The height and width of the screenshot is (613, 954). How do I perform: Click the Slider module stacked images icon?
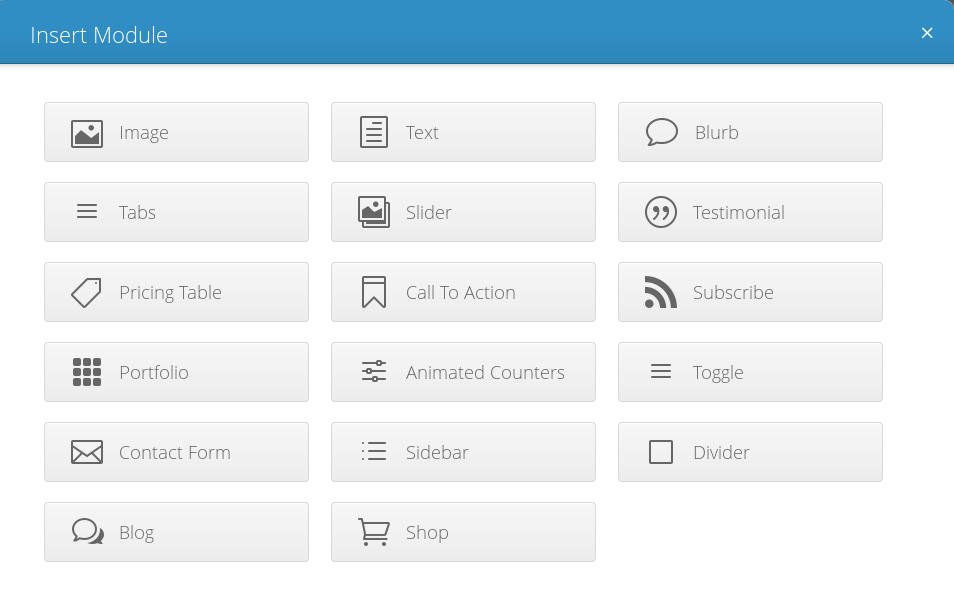[x=374, y=212]
